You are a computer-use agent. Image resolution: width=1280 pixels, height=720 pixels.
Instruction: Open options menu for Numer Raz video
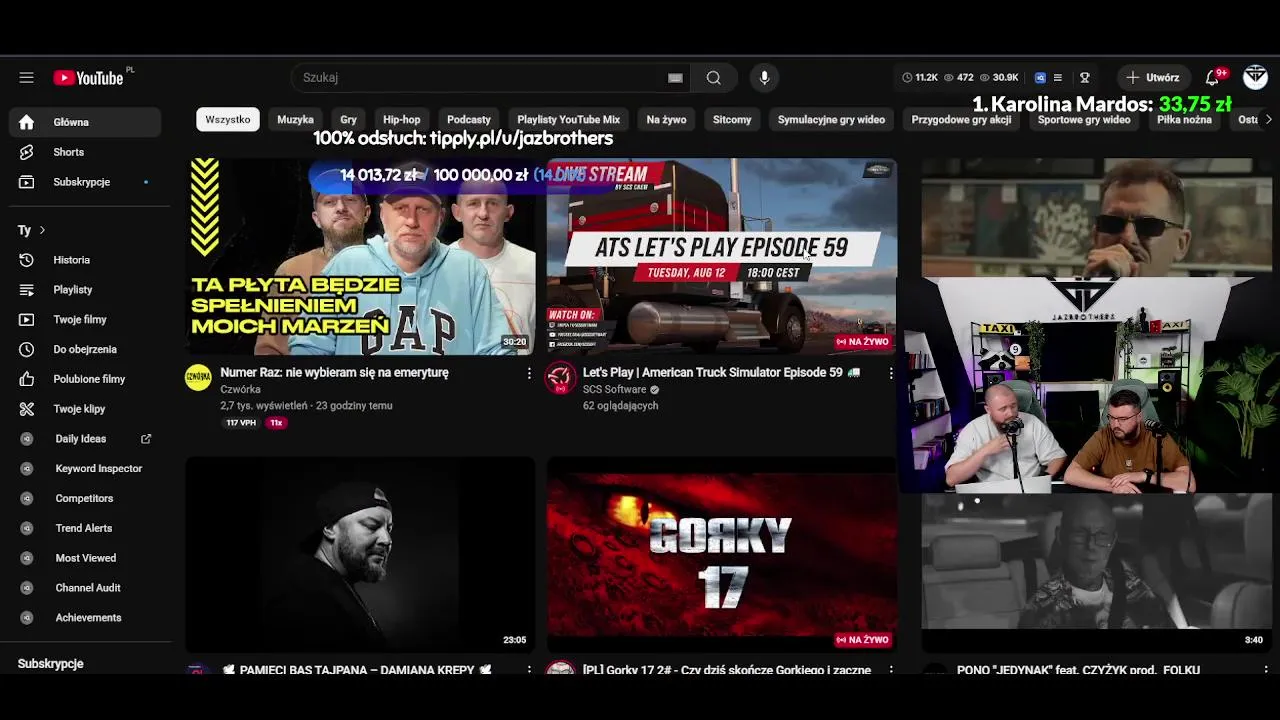pyautogui.click(x=529, y=373)
